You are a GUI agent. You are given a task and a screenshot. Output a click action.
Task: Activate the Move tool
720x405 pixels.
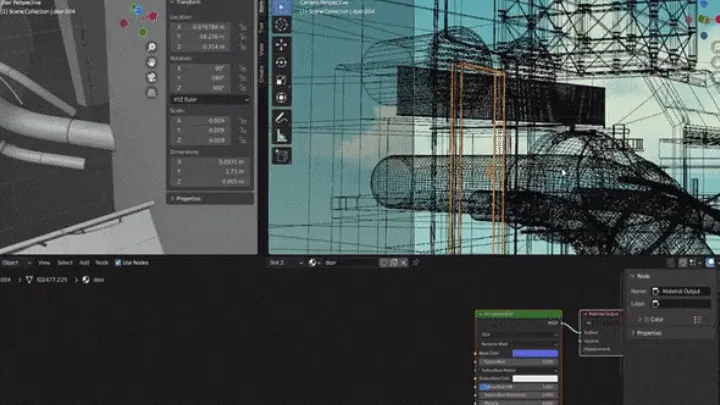coord(281,45)
